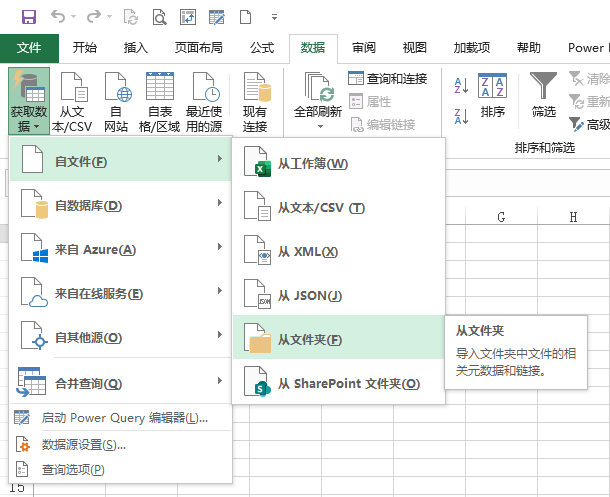Click the Redo arrow icon
The width and height of the screenshot is (610, 497).
coord(94,17)
